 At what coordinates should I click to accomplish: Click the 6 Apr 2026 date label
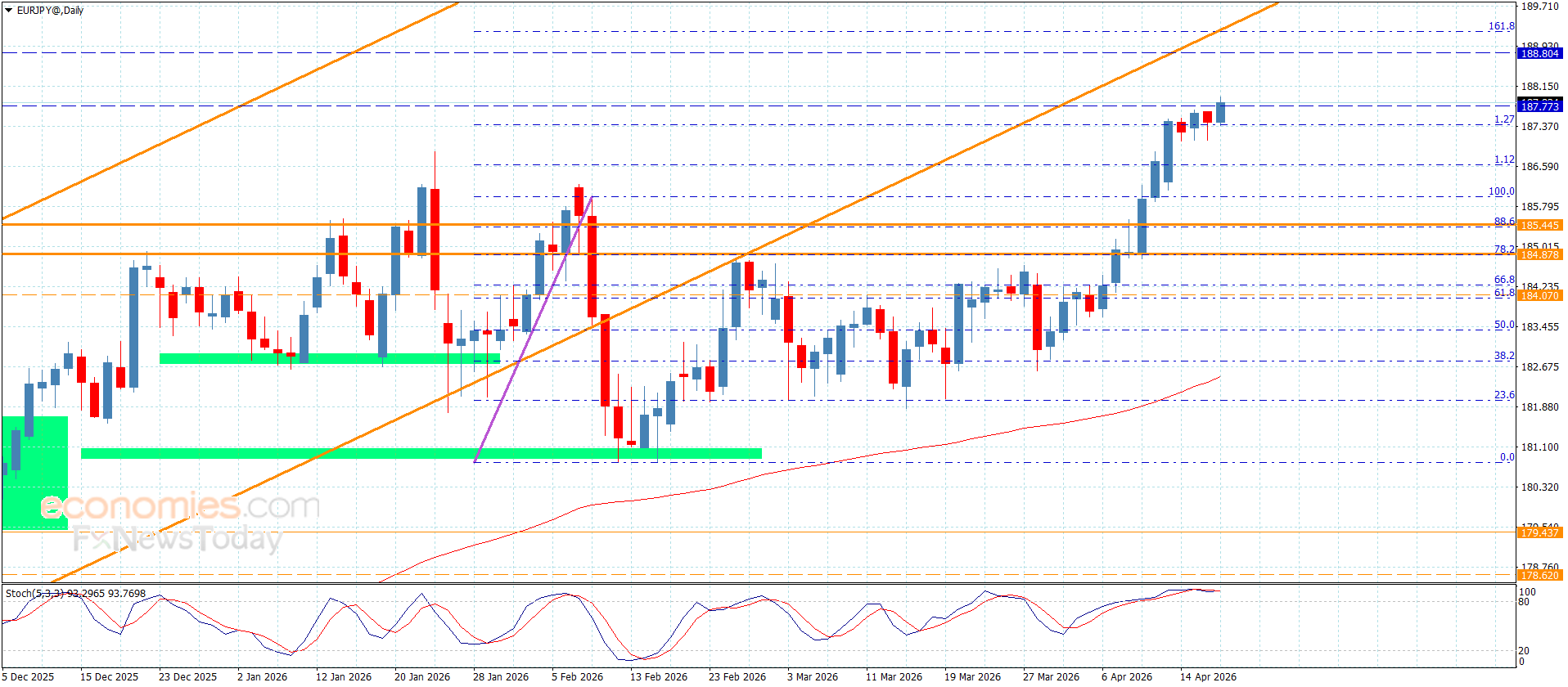click(x=1126, y=677)
